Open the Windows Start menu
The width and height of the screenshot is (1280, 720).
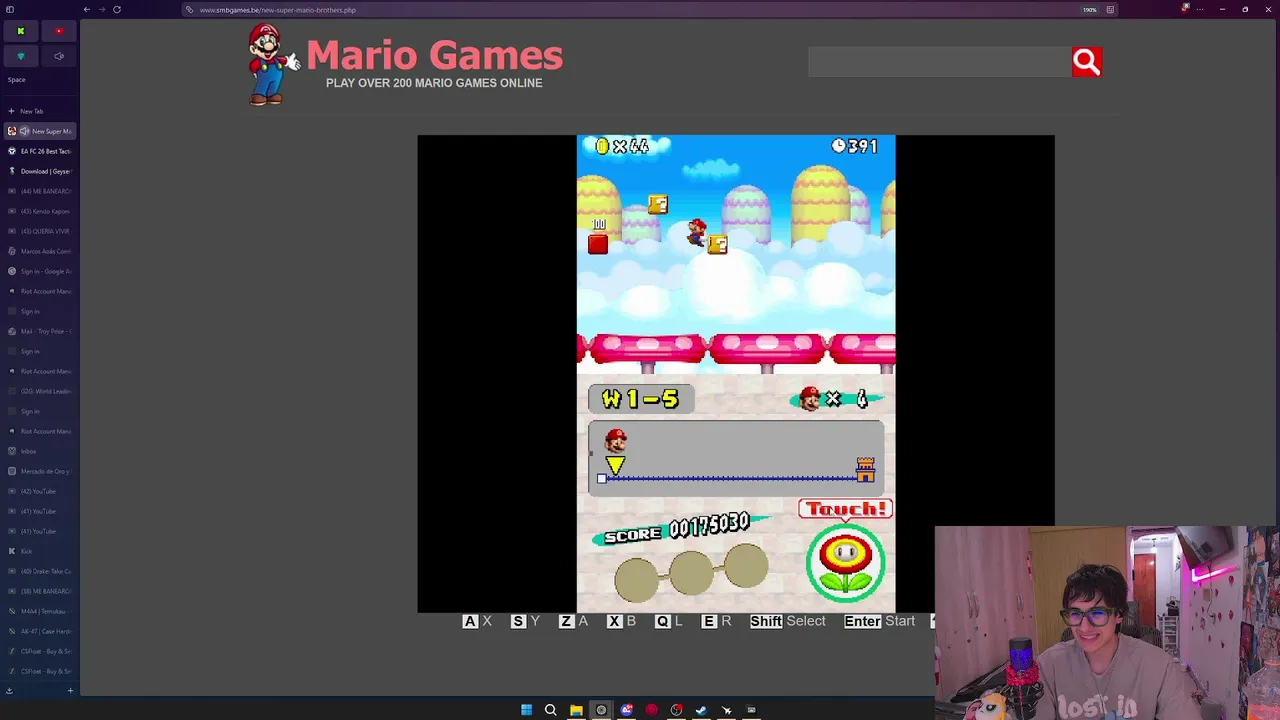526,710
